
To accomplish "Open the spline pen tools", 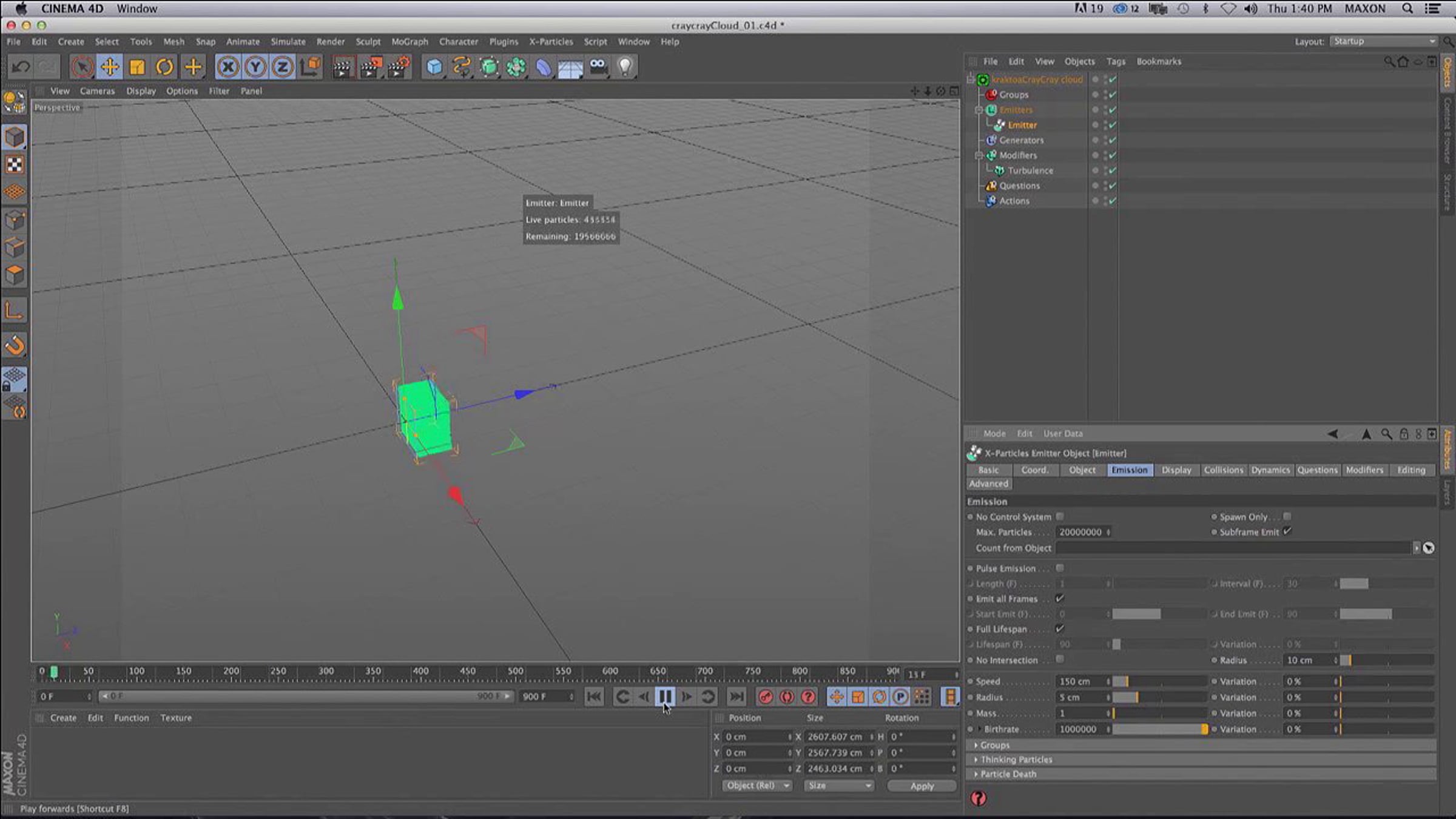I will (x=462, y=67).
